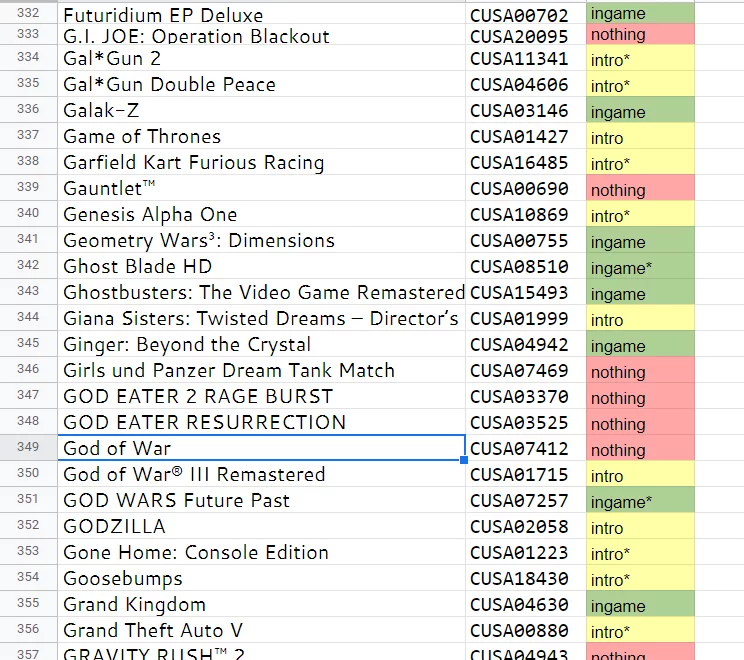This screenshot has height=660, width=744.
Task: Select 'ingame' status for Futuridium EP Deluxe
Action: [x=640, y=13]
